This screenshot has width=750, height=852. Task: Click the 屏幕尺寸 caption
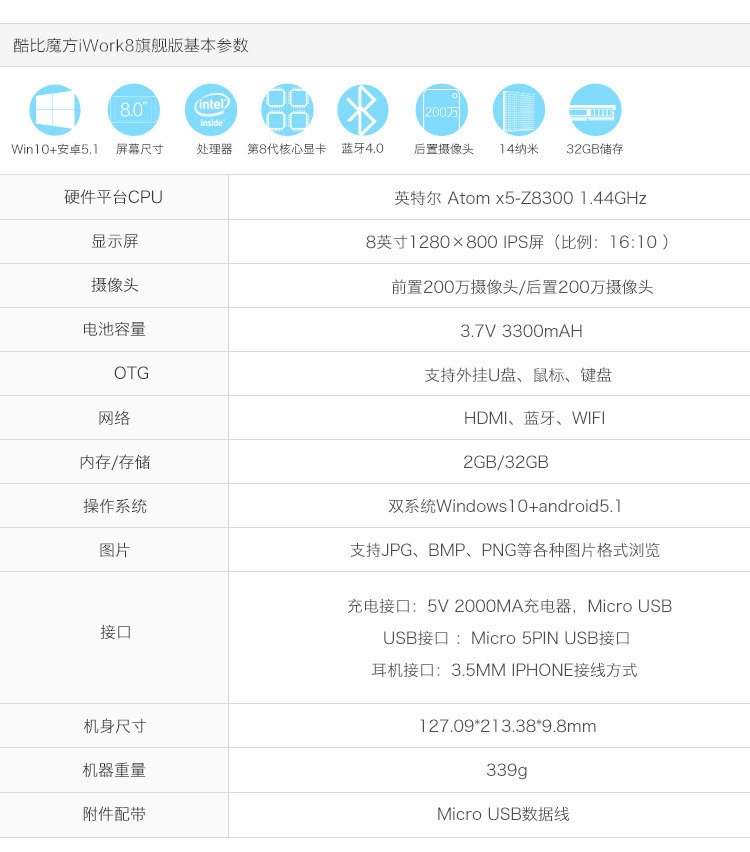click(x=139, y=149)
